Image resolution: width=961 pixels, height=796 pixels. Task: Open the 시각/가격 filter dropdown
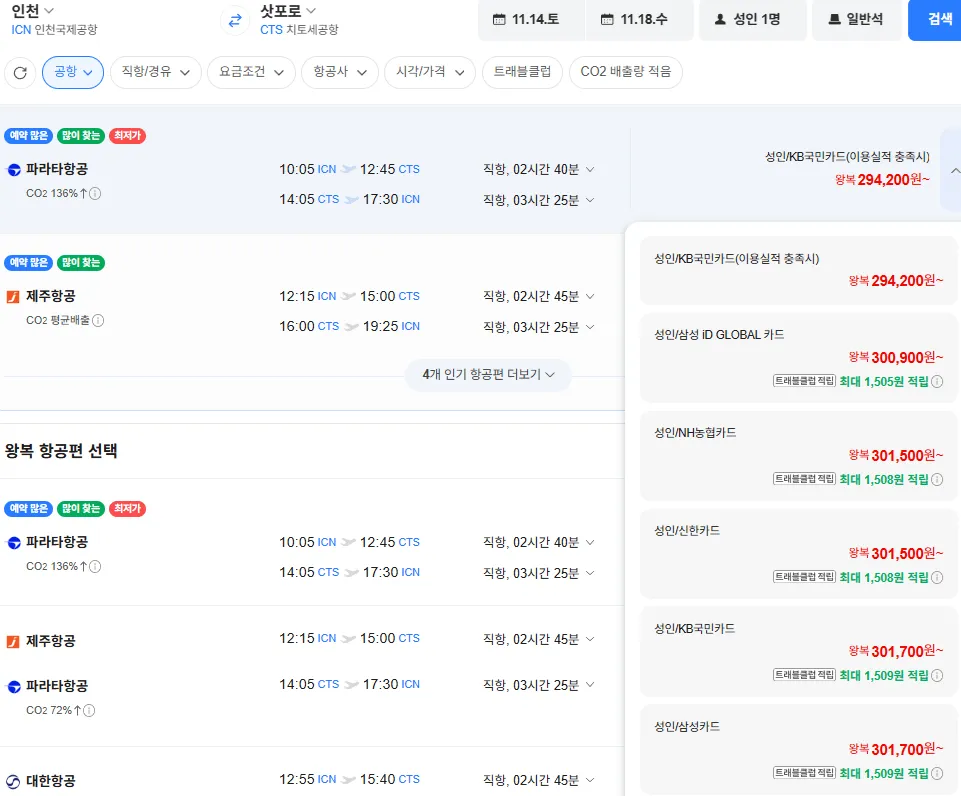tap(430, 72)
